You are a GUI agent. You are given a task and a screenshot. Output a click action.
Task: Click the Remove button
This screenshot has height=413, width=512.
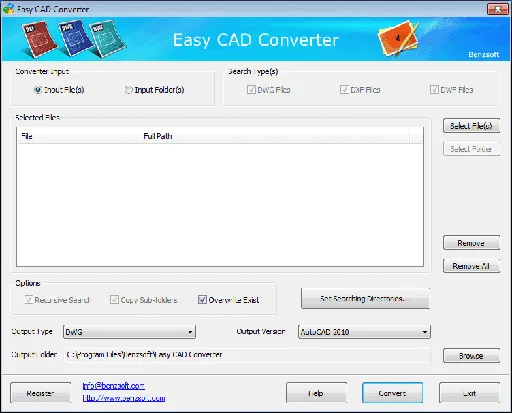click(x=471, y=243)
